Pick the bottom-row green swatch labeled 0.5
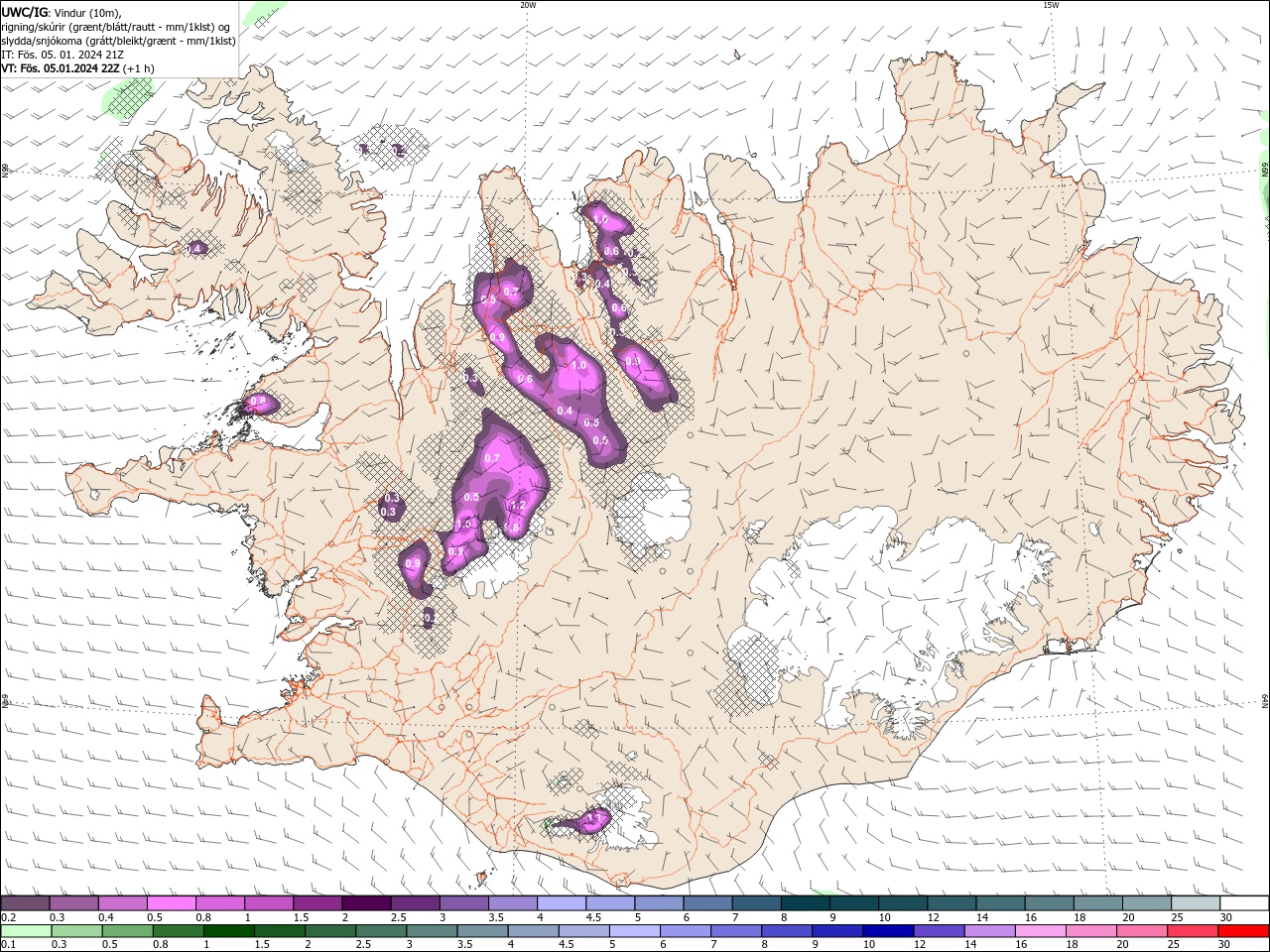1270x952 pixels. click(x=127, y=931)
